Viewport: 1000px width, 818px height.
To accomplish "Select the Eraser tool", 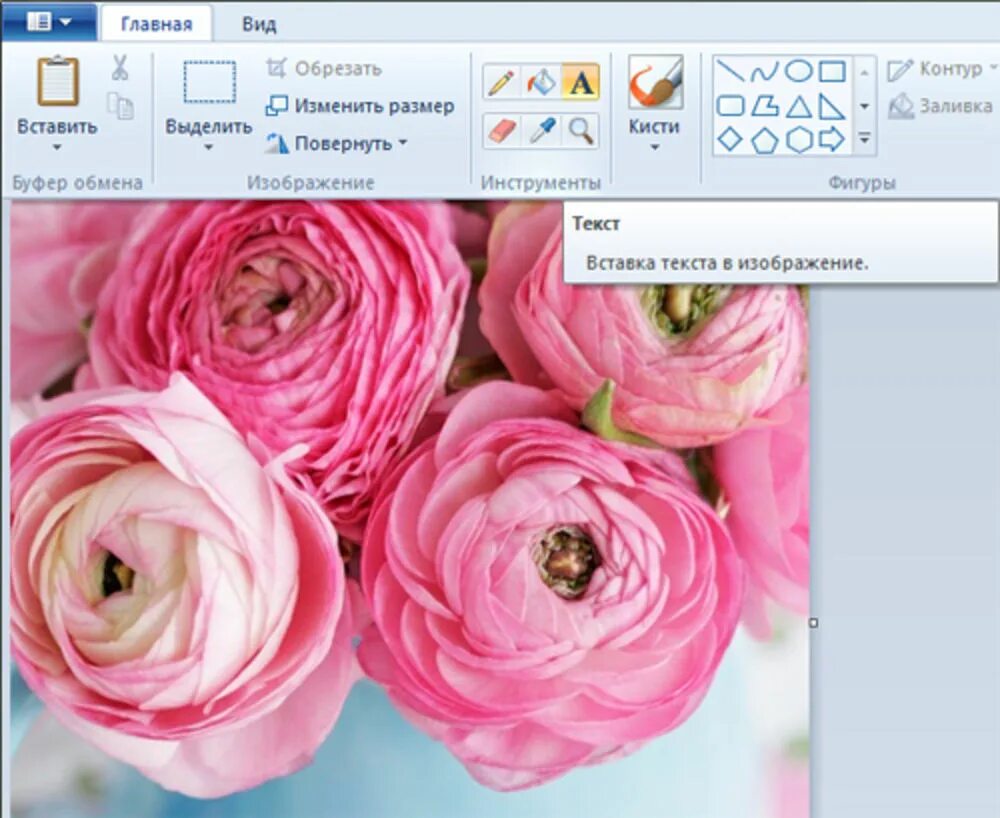I will click(x=503, y=131).
